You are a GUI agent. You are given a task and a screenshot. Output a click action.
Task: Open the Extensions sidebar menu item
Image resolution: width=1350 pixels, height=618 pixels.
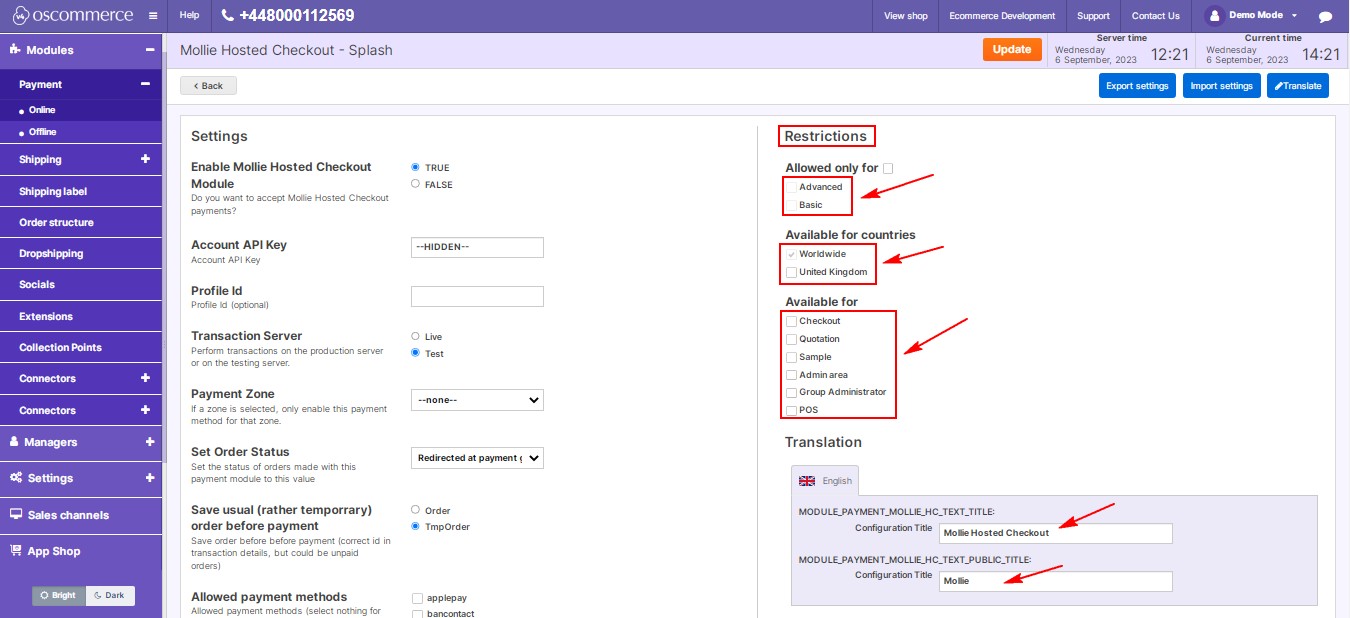tap(46, 316)
